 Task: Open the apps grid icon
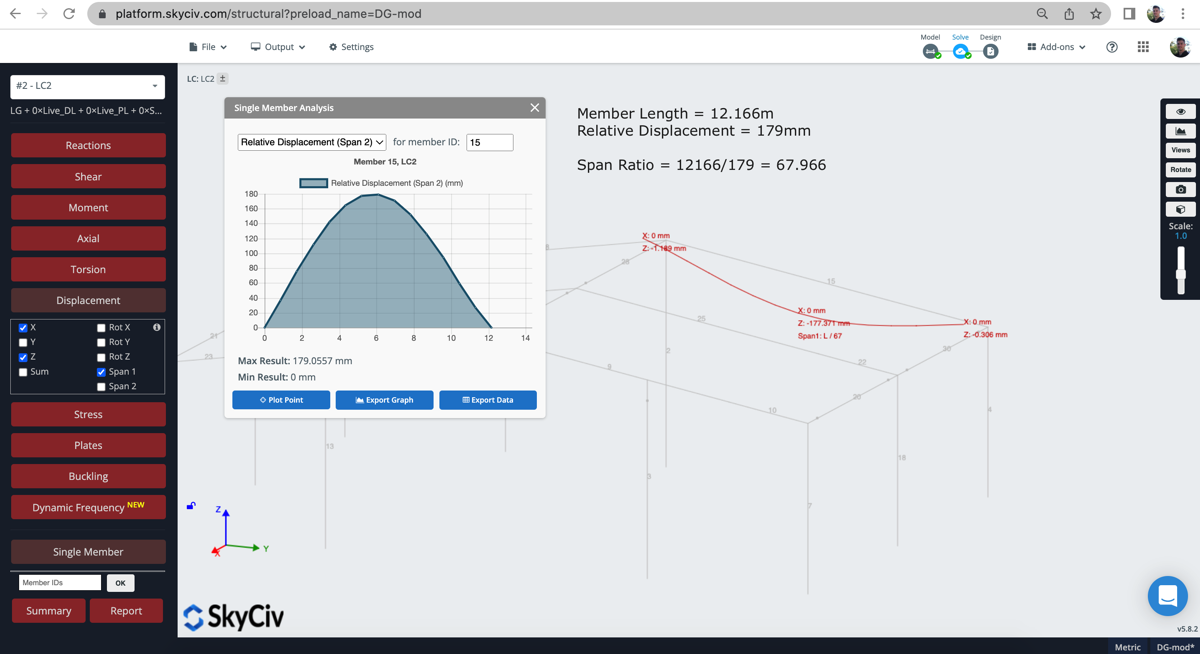click(x=1143, y=47)
